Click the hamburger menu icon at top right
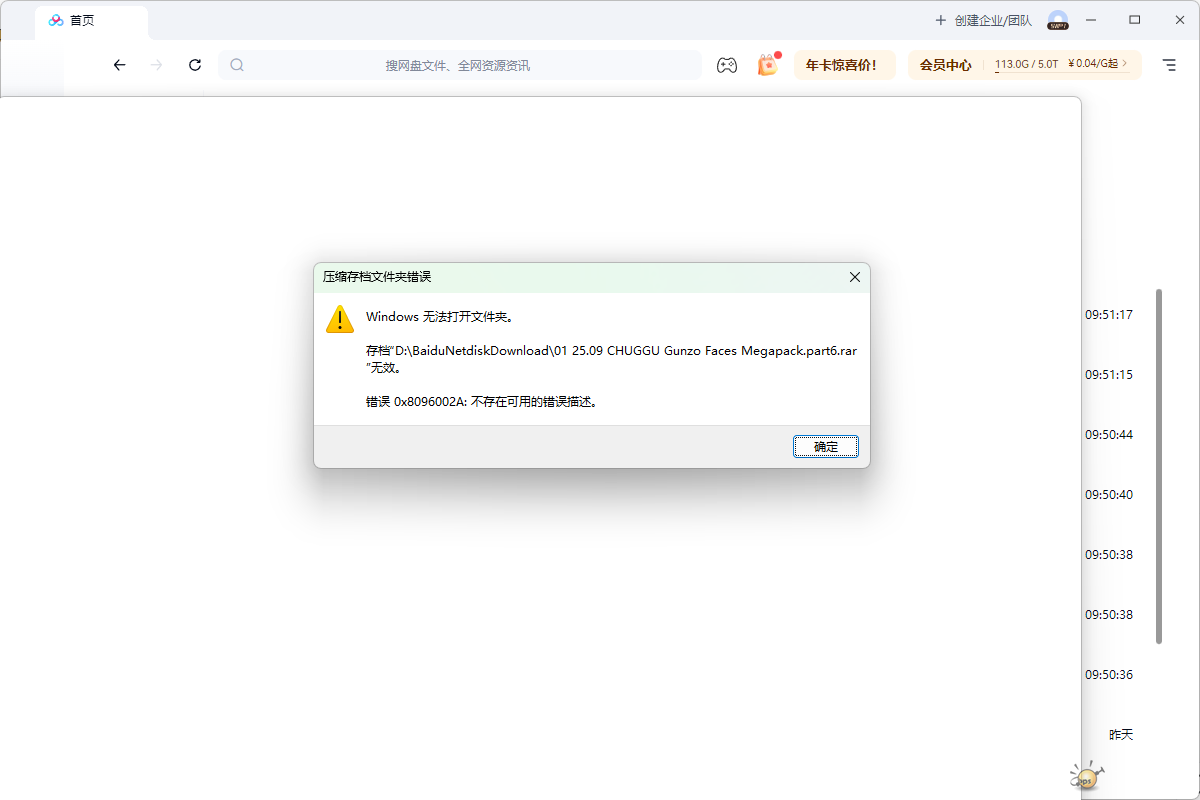This screenshot has width=1200, height=800. [1168, 65]
